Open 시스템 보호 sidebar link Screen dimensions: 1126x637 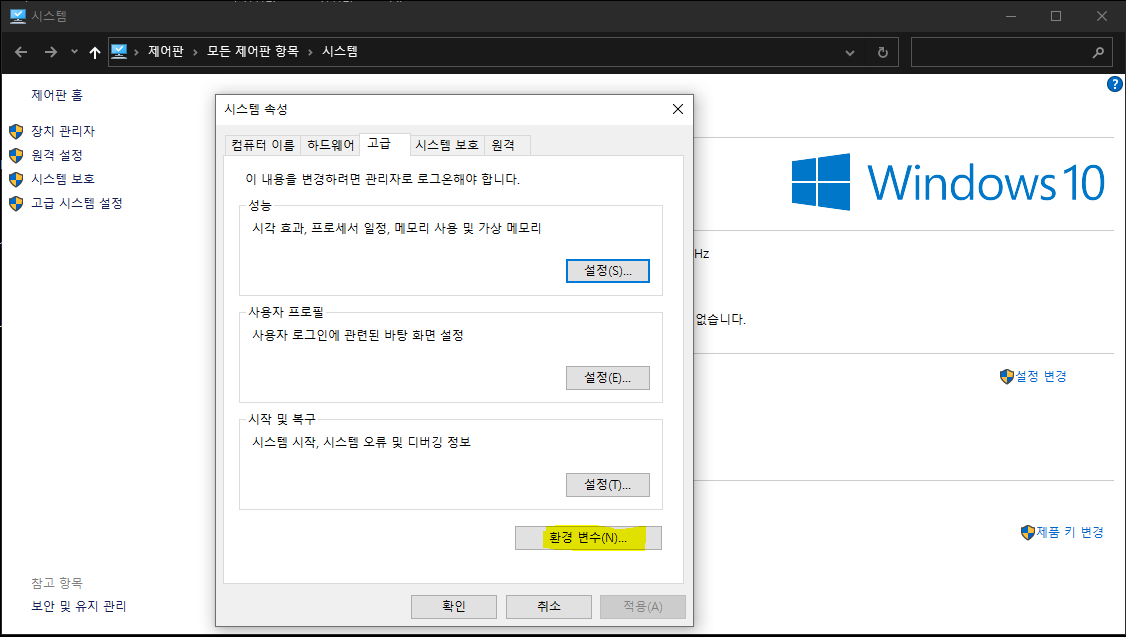click(62, 179)
